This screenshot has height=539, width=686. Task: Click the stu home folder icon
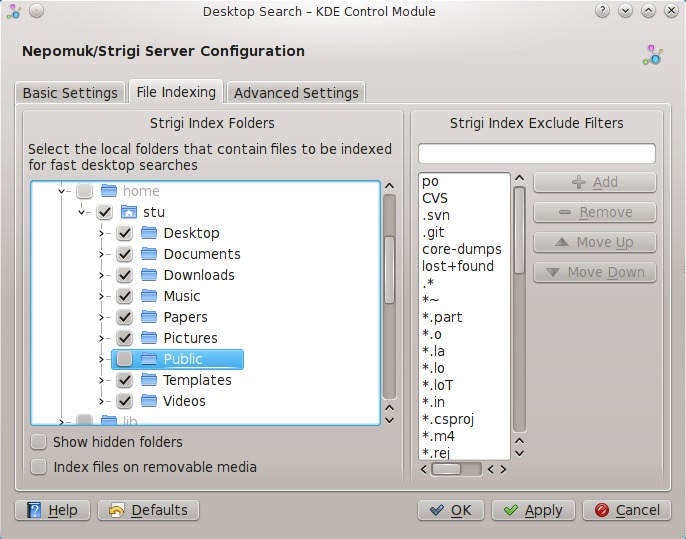(129, 212)
